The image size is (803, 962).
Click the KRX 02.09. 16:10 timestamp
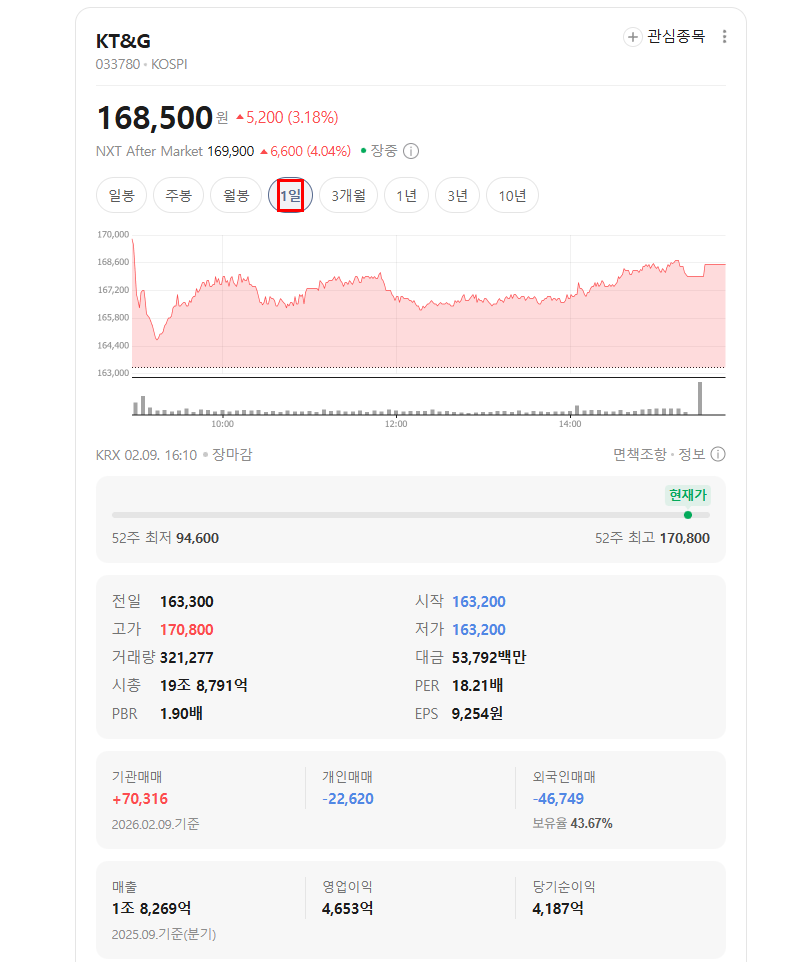147,455
